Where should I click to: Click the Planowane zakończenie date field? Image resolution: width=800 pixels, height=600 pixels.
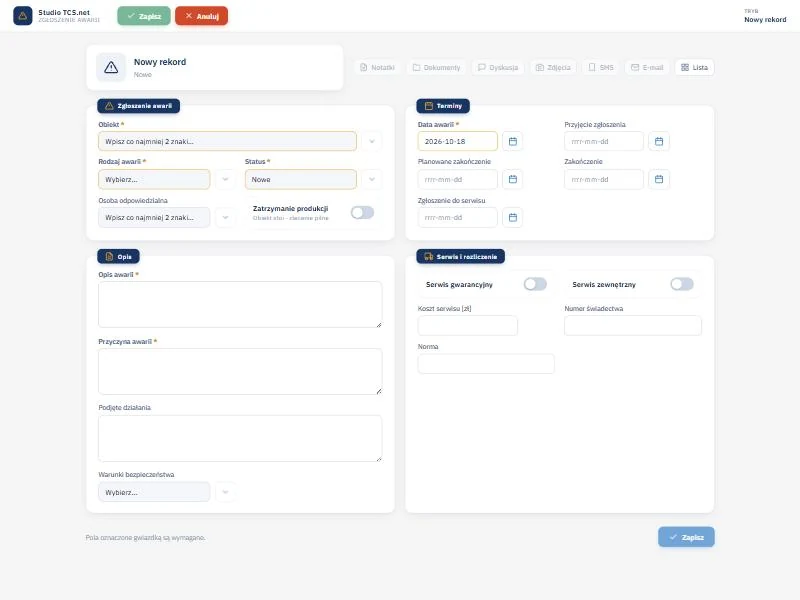point(458,179)
